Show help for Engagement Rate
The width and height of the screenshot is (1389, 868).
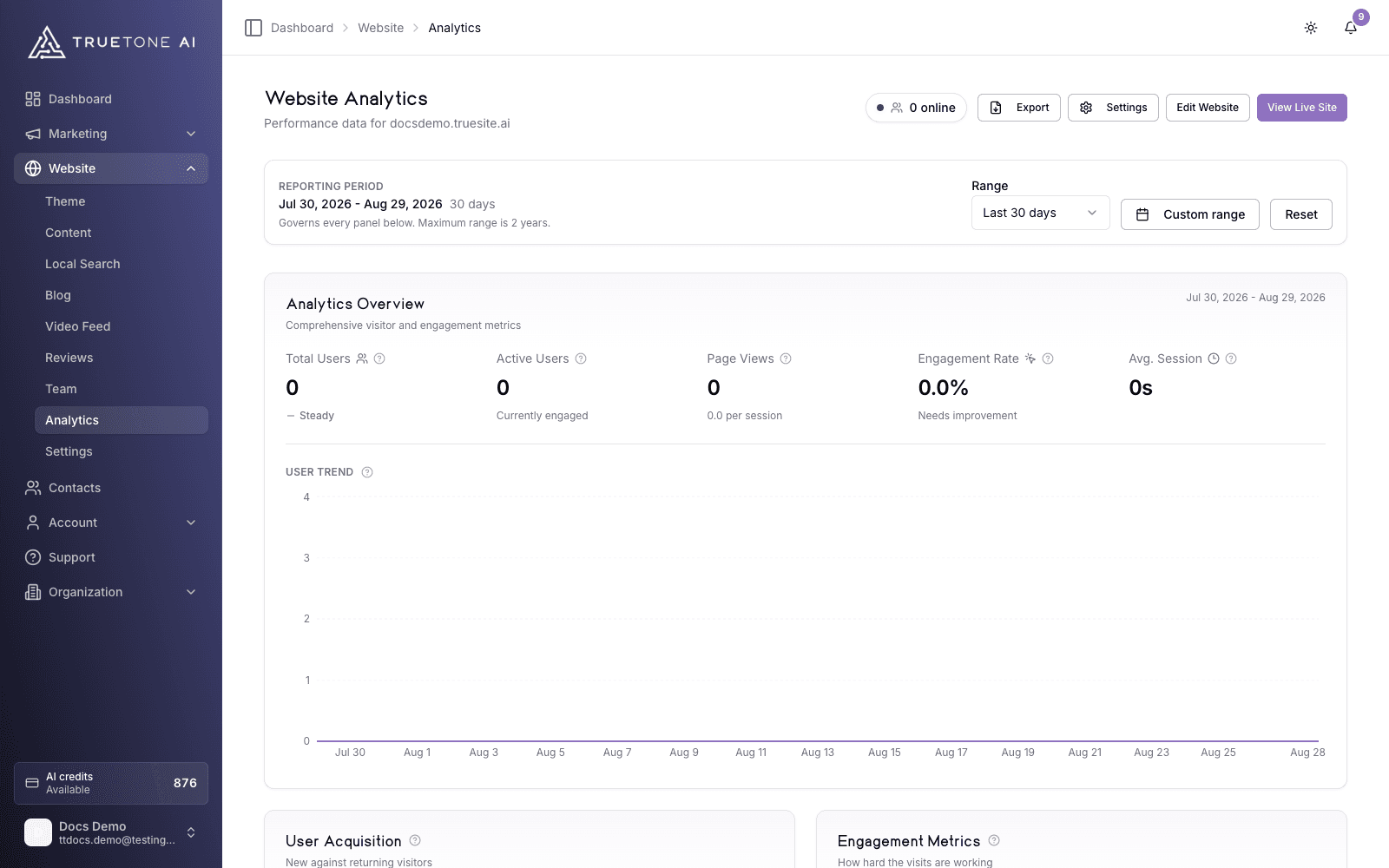coord(1048,358)
